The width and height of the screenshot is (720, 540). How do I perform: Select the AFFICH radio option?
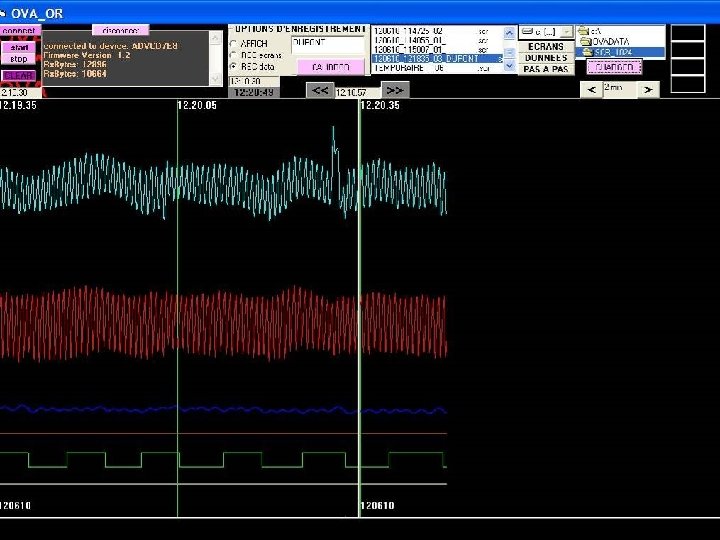click(234, 44)
